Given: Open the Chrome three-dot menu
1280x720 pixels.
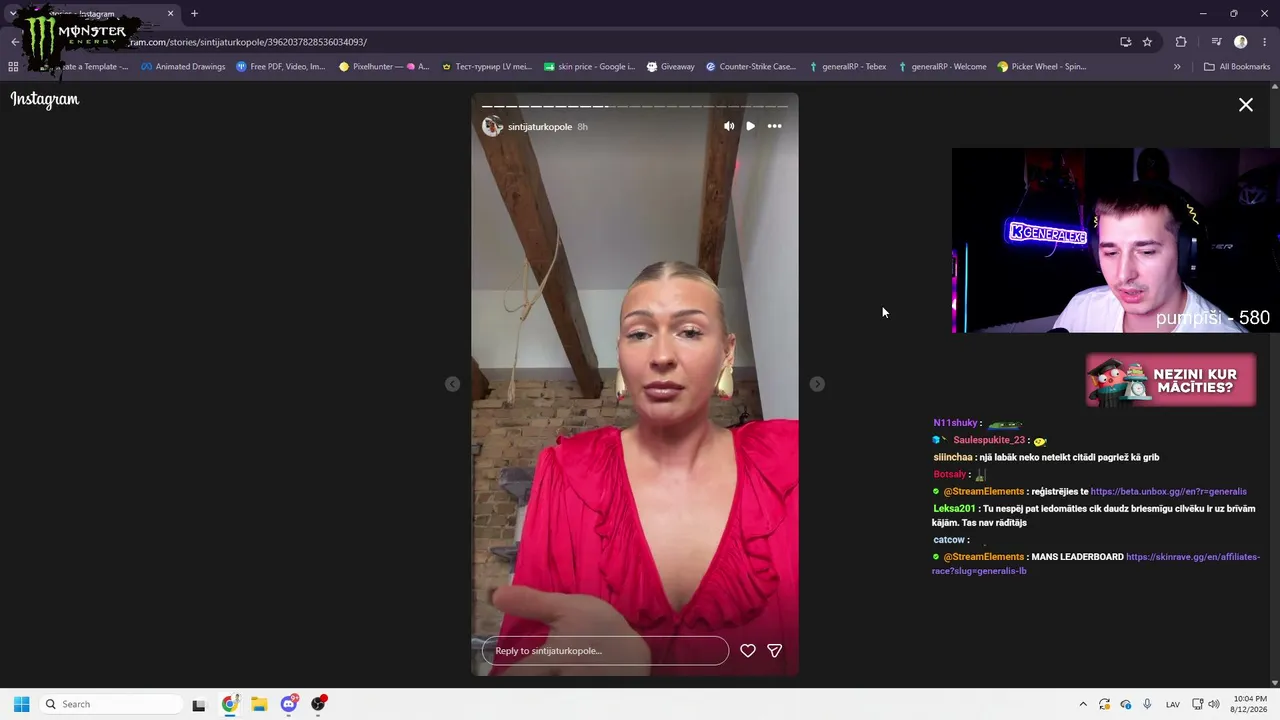Looking at the screenshot, I should click(1264, 42).
